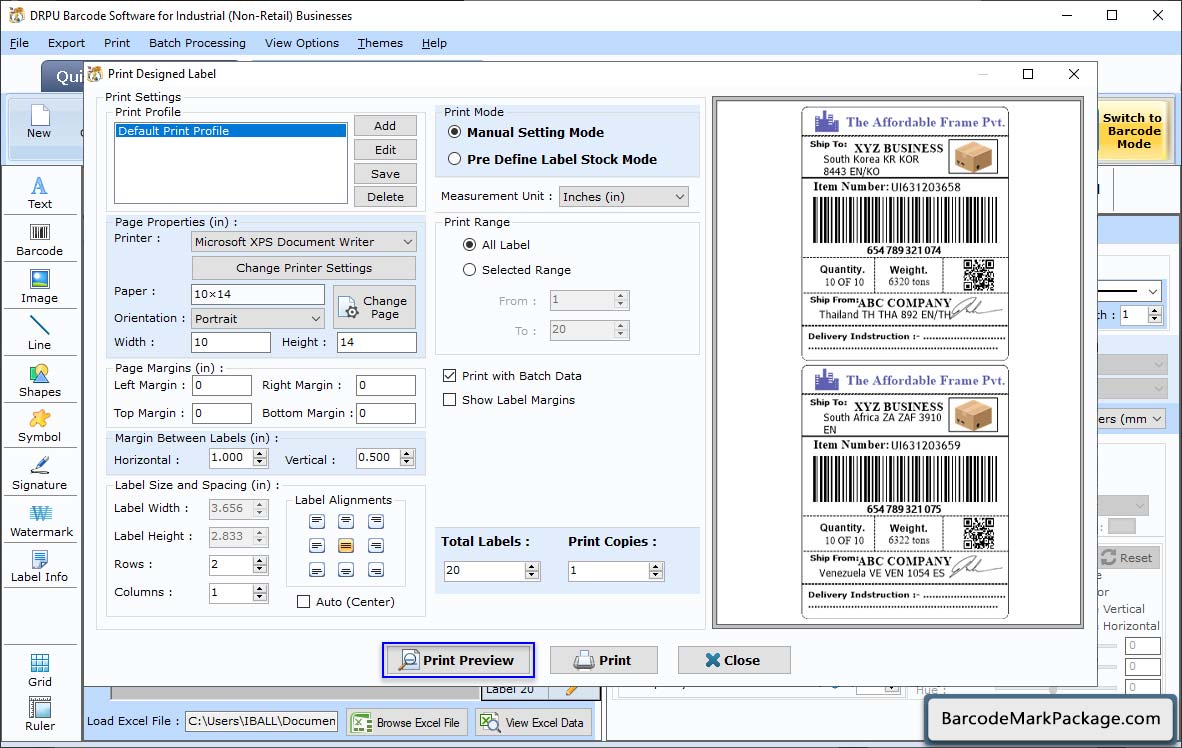
Task: Open the Printer selection dropdown
Action: pyautogui.click(x=304, y=242)
